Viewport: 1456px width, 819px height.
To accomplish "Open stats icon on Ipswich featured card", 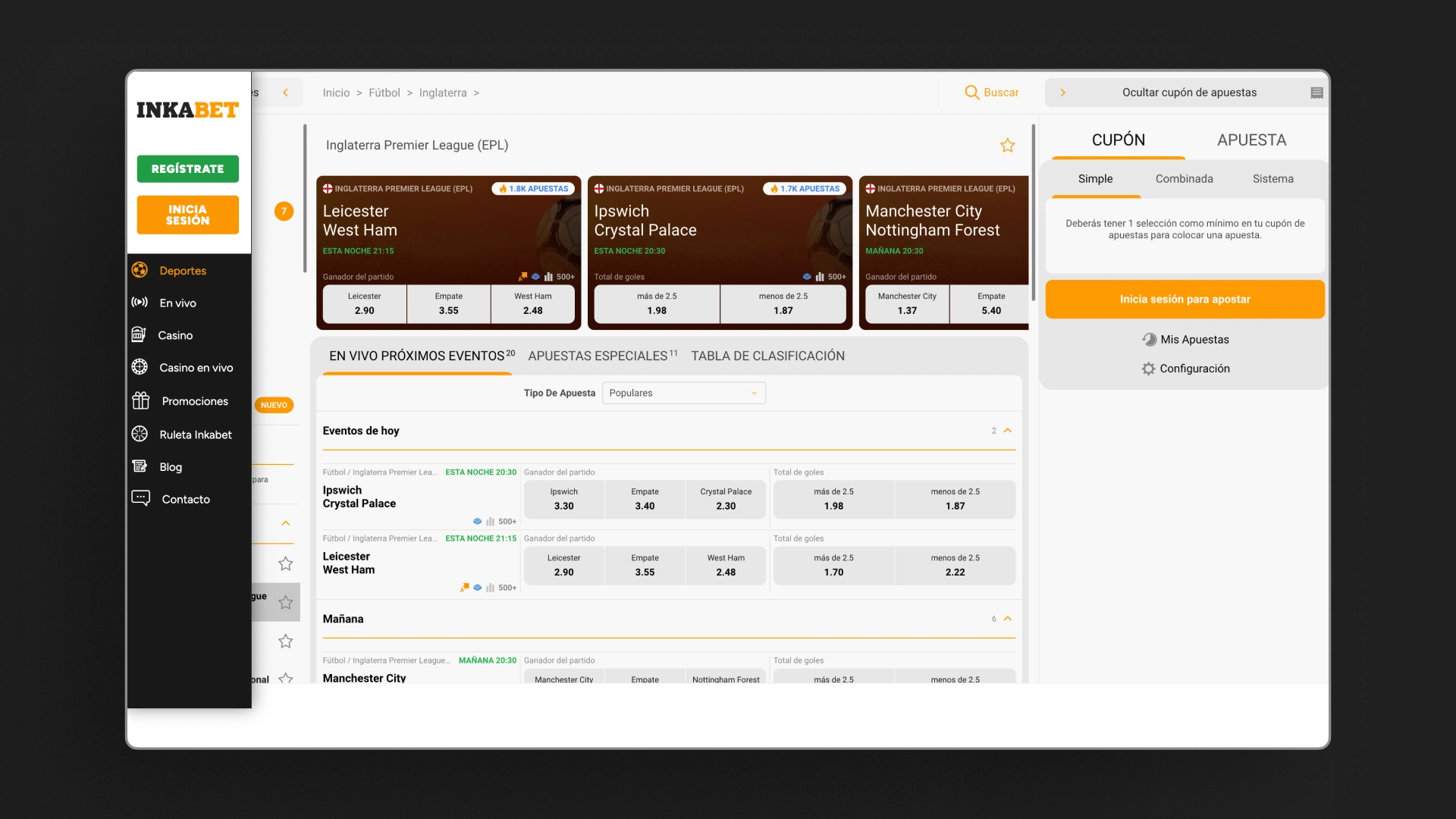I will pyautogui.click(x=820, y=277).
